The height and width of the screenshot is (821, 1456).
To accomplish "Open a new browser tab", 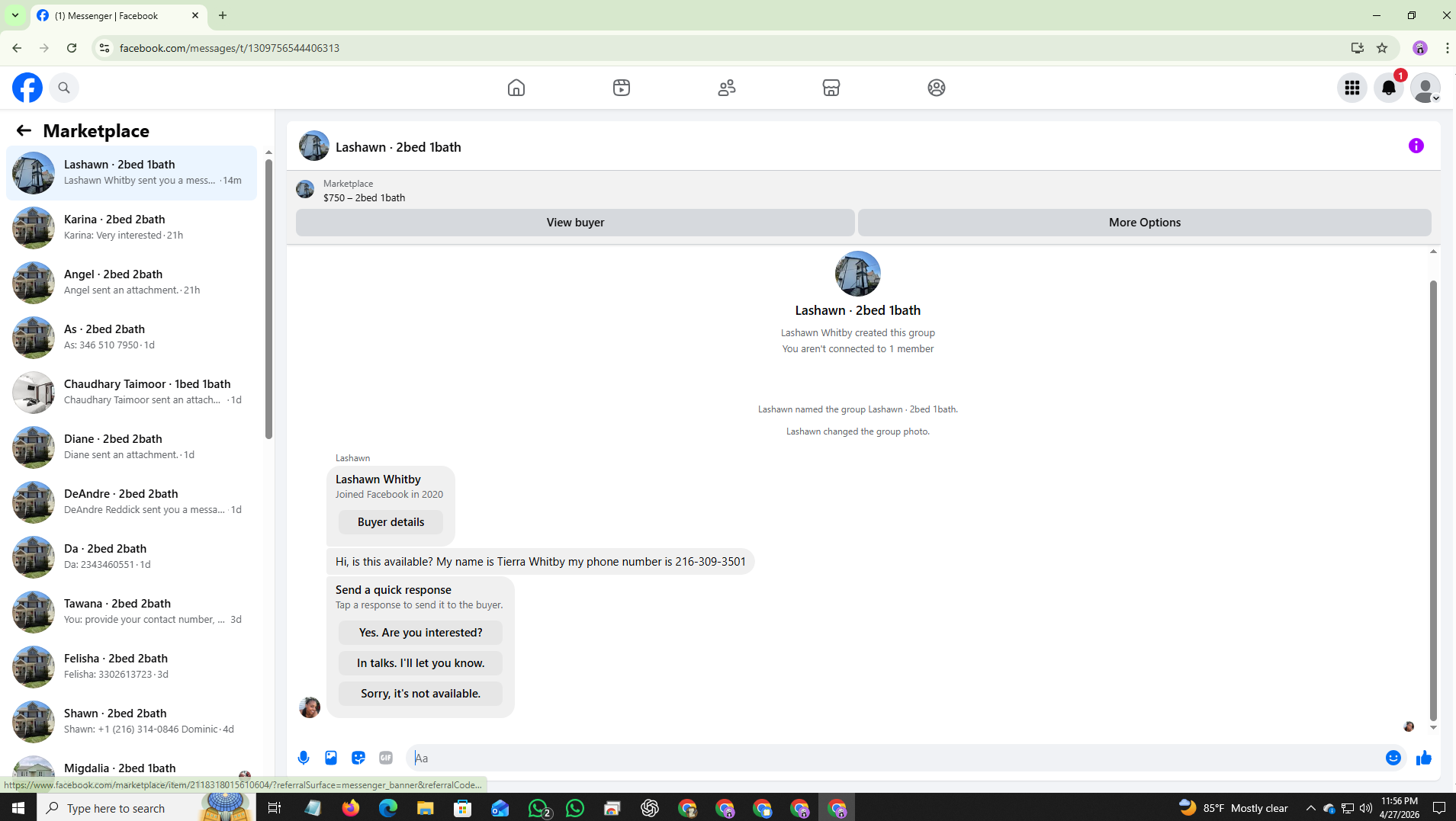I will pos(223,15).
